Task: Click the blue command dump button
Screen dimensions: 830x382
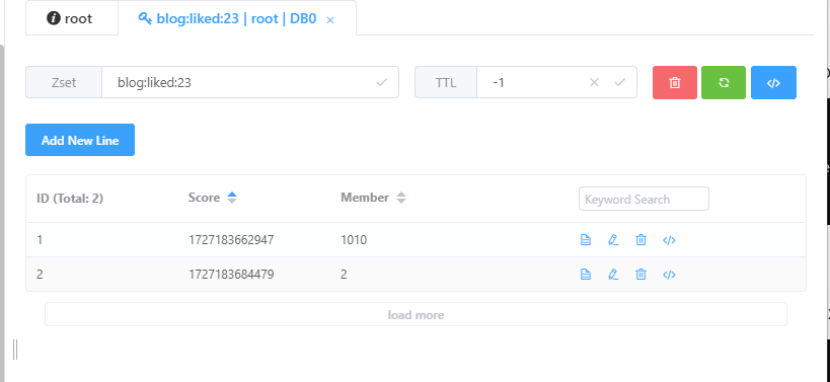Action: pos(773,83)
